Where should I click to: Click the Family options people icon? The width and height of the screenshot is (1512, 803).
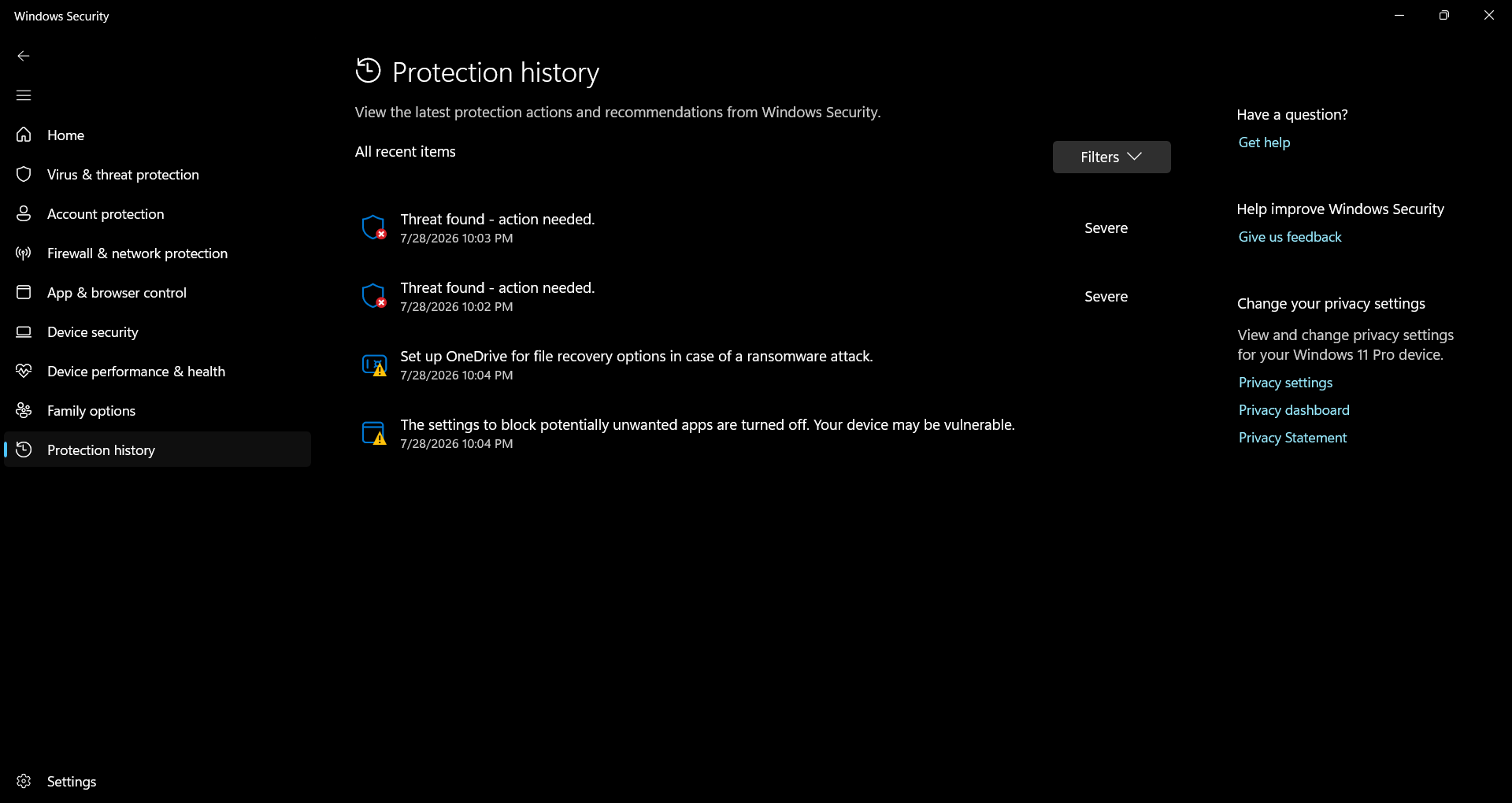tap(24, 410)
